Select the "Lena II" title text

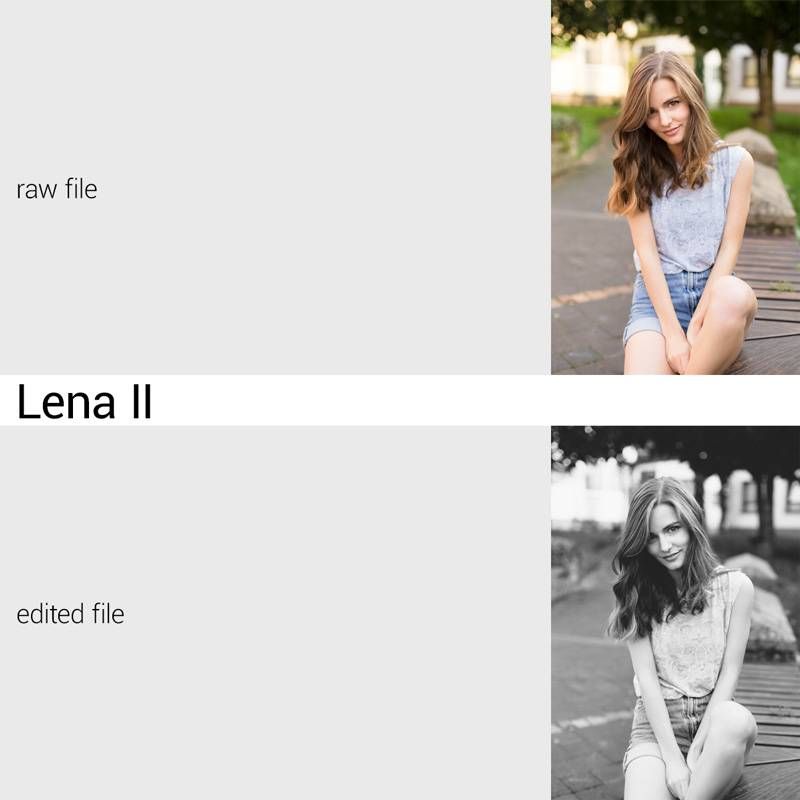(85, 401)
